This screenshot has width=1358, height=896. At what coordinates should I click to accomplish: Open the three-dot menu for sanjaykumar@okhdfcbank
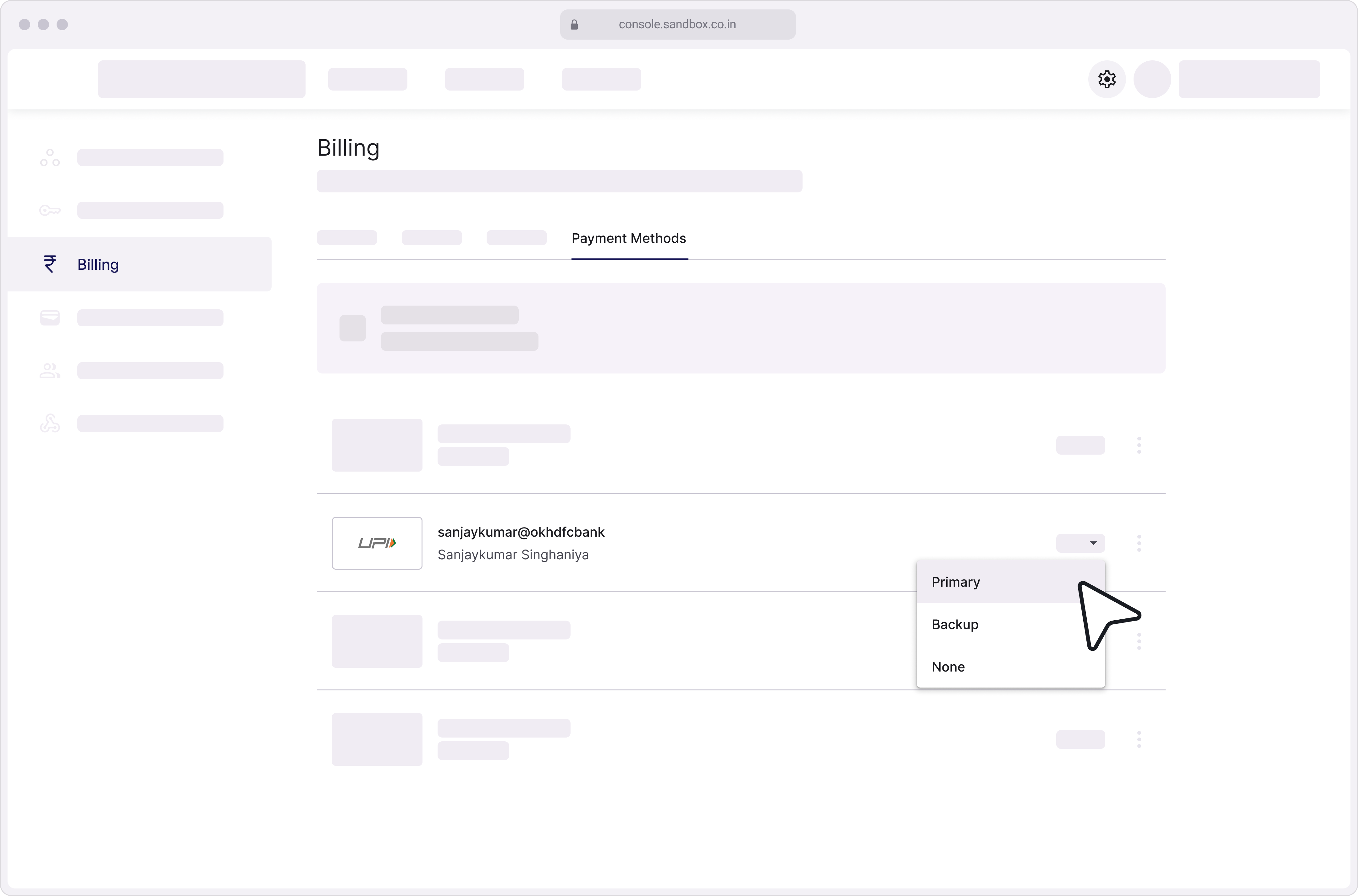point(1139,543)
